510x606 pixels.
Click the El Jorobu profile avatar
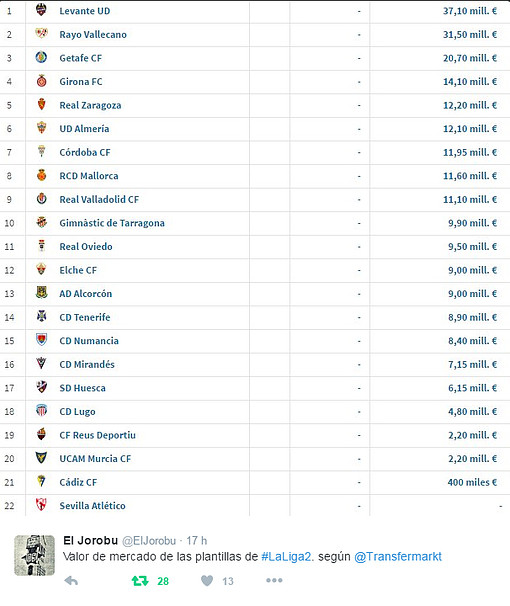[x=34, y=555]
